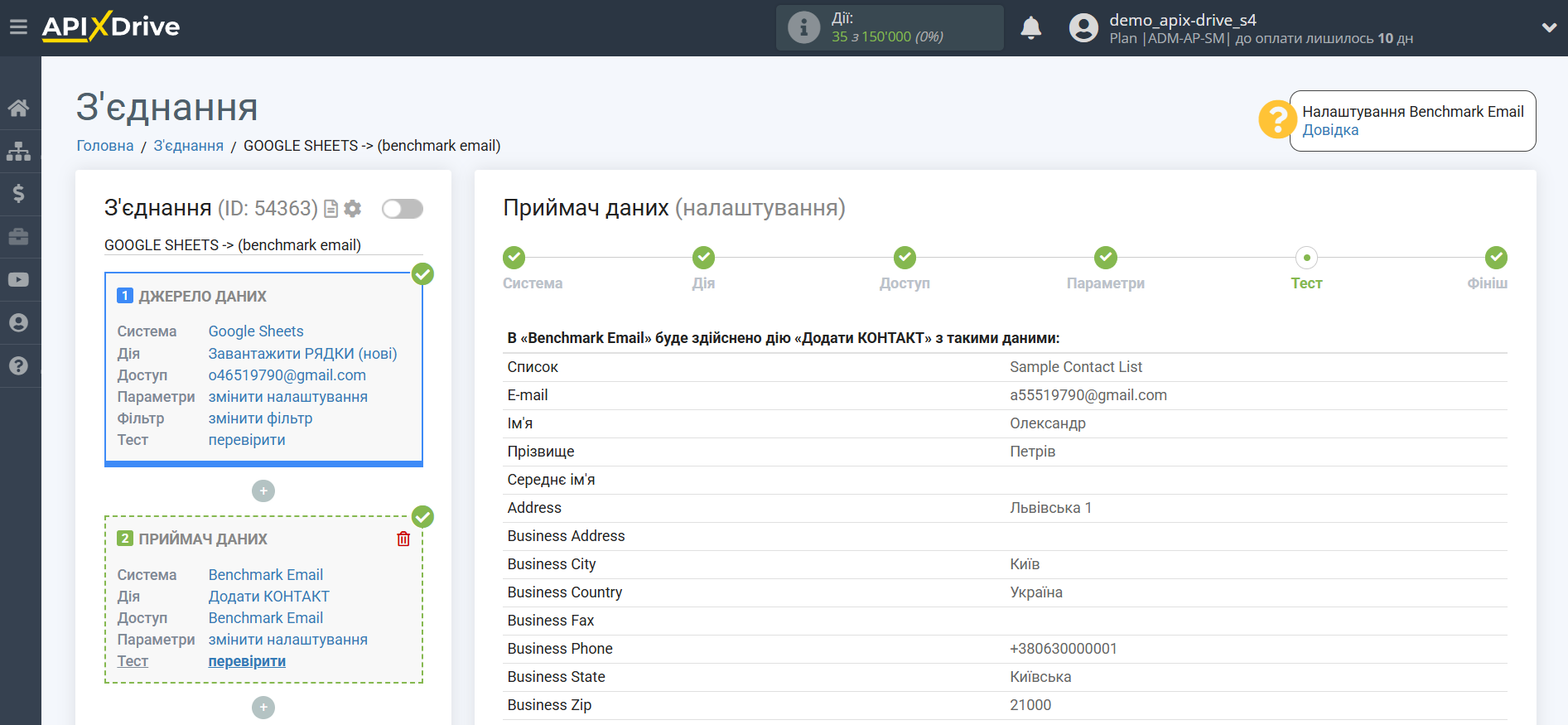1568x725 pixels.
Task: Click +380630000001 phone value
Action: (x=1064, y=649)
